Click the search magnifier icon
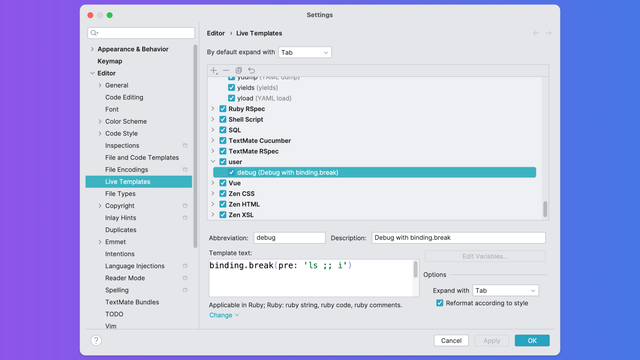Image resolution: width=640 pixels, height=360 pixels. [94, 33]
